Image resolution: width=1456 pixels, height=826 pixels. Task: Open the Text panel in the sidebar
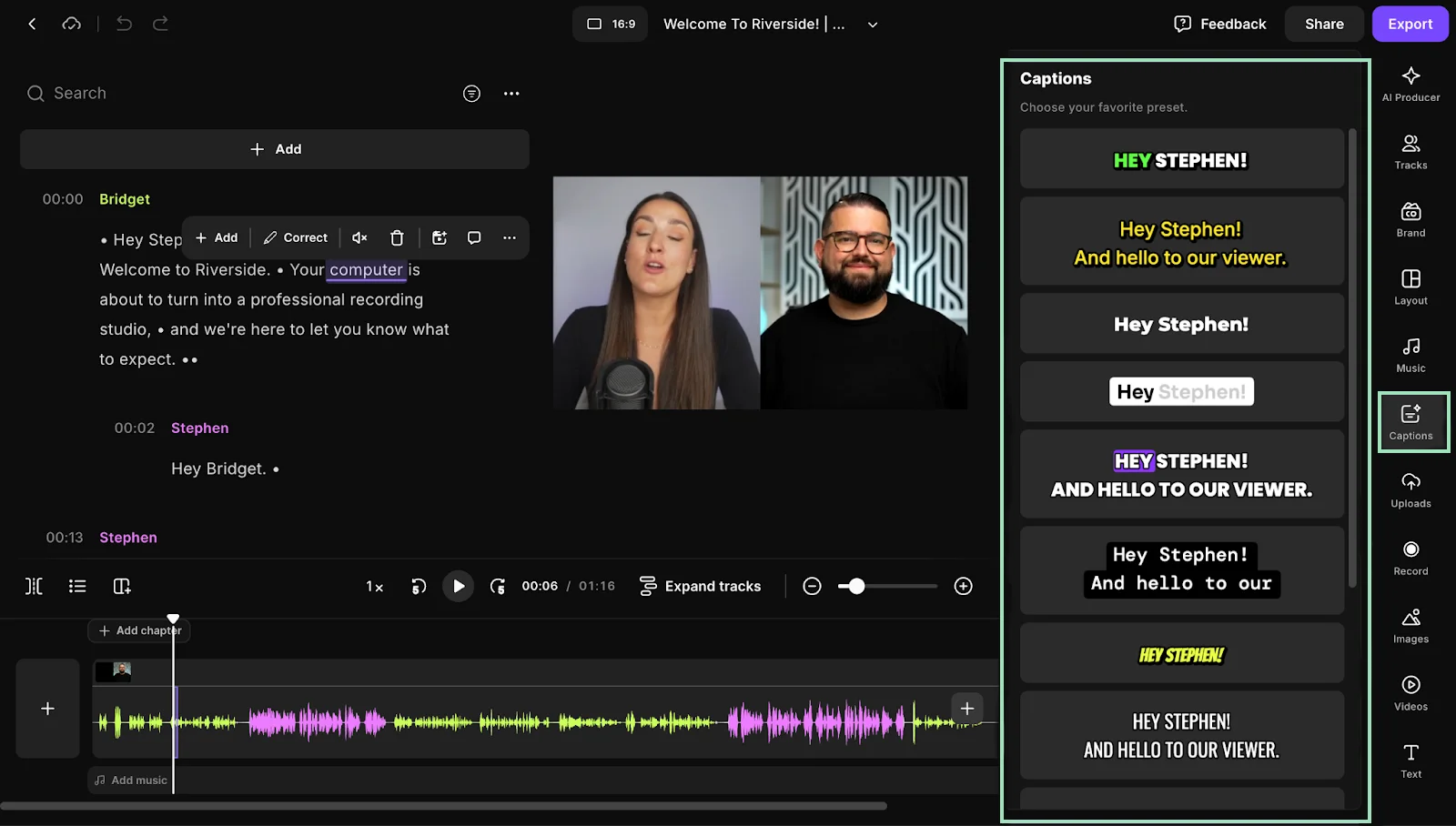(x=1410, y=760)
